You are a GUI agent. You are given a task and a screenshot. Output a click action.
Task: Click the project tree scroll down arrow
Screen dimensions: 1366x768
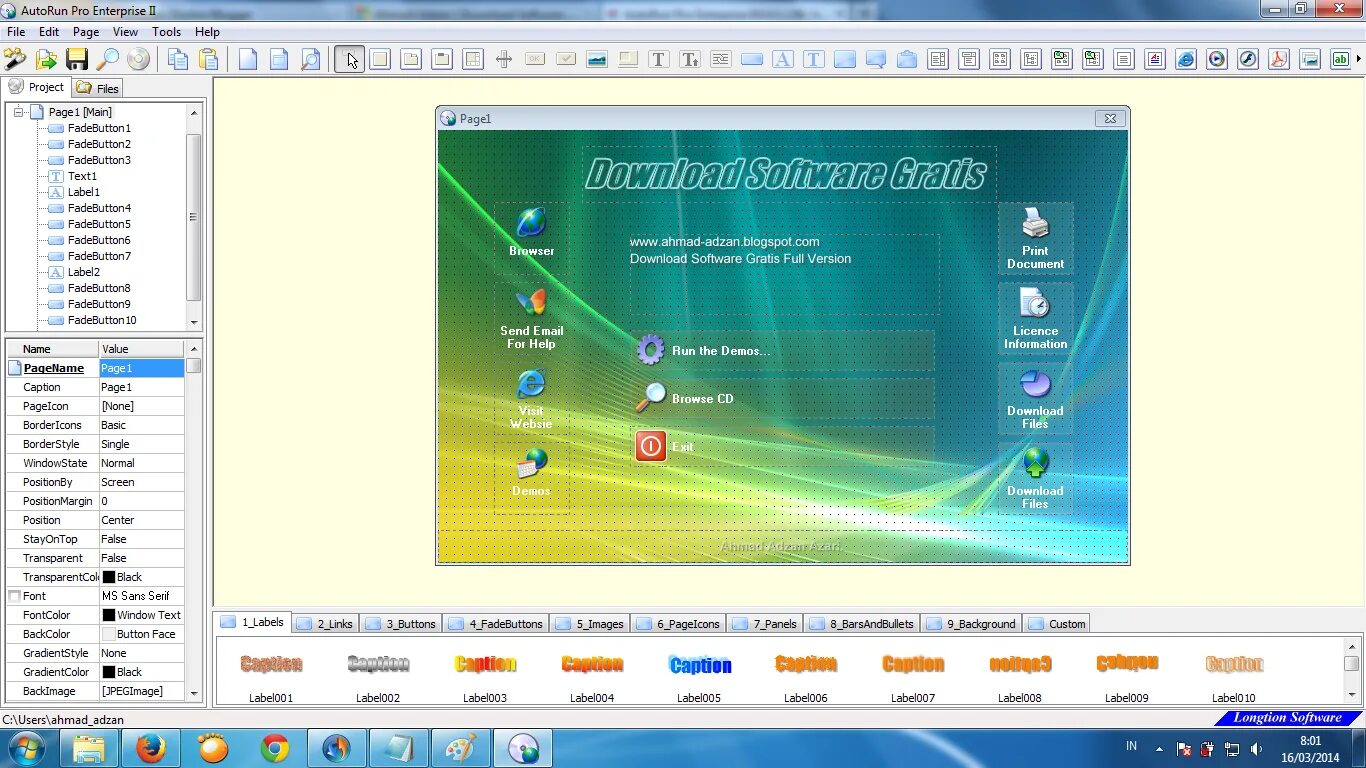(194, 323)
